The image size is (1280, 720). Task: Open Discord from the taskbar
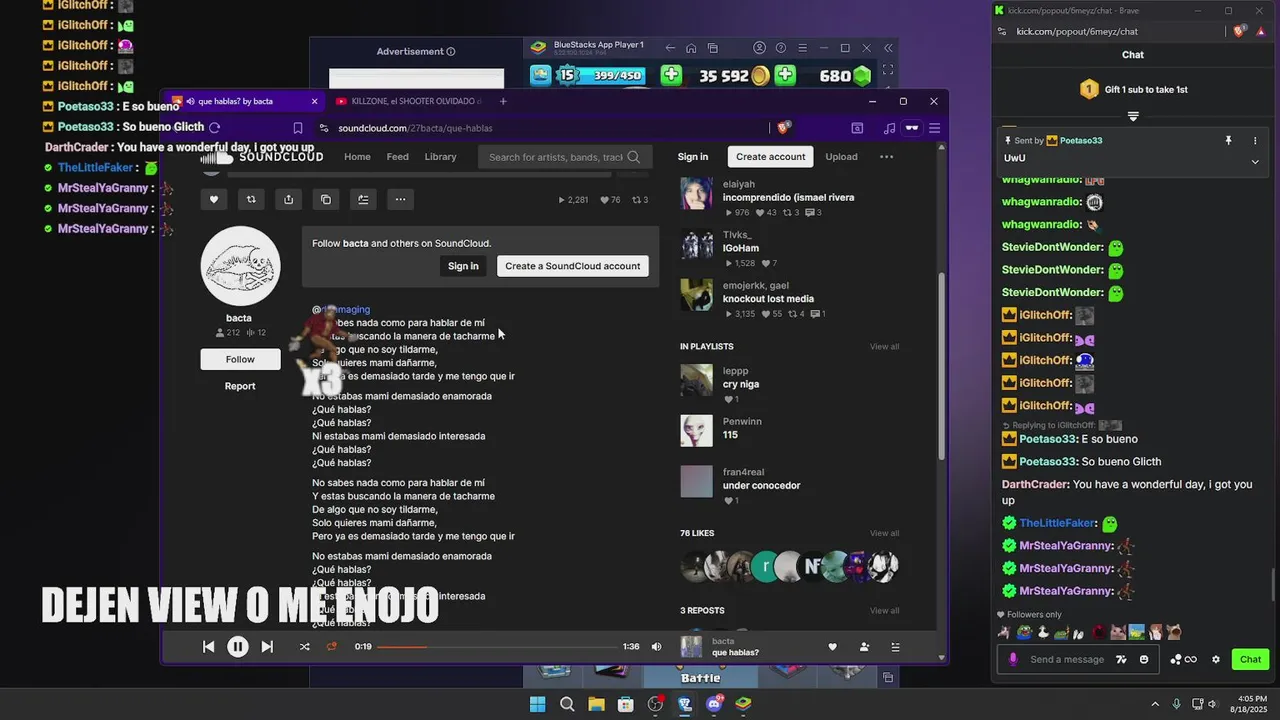click(714, 704)
